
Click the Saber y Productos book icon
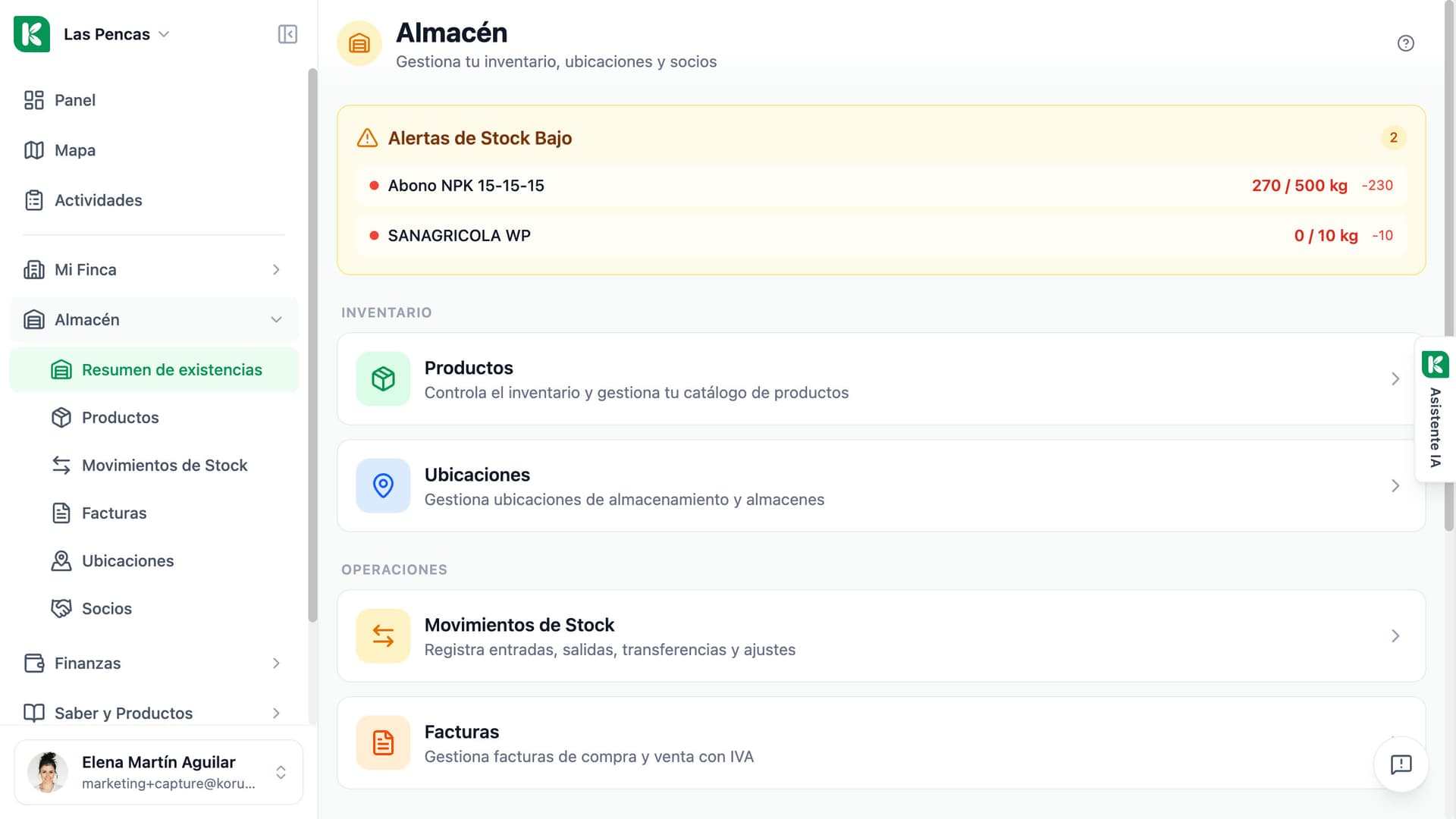pos(34,714)
